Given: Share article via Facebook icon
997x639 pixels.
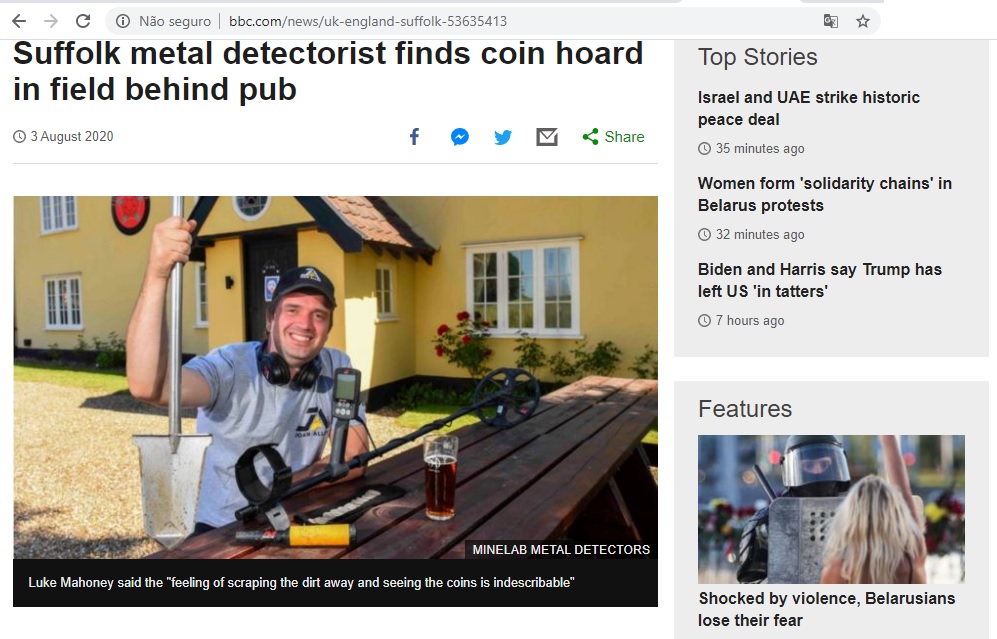Looking at the screenshot, I should [x=415, y=137].
